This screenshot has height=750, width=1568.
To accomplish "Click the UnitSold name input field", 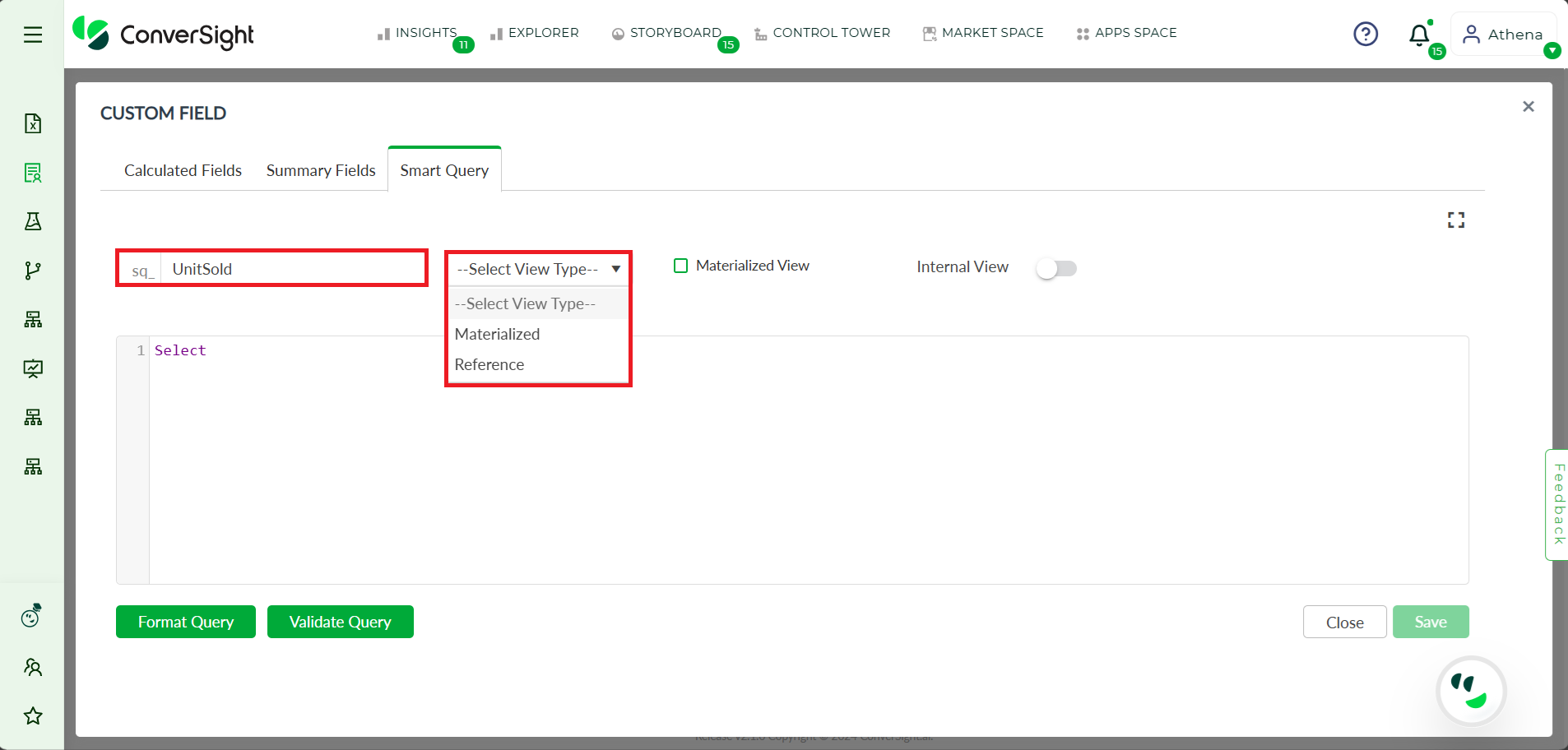I will click(x=292, y=269).
